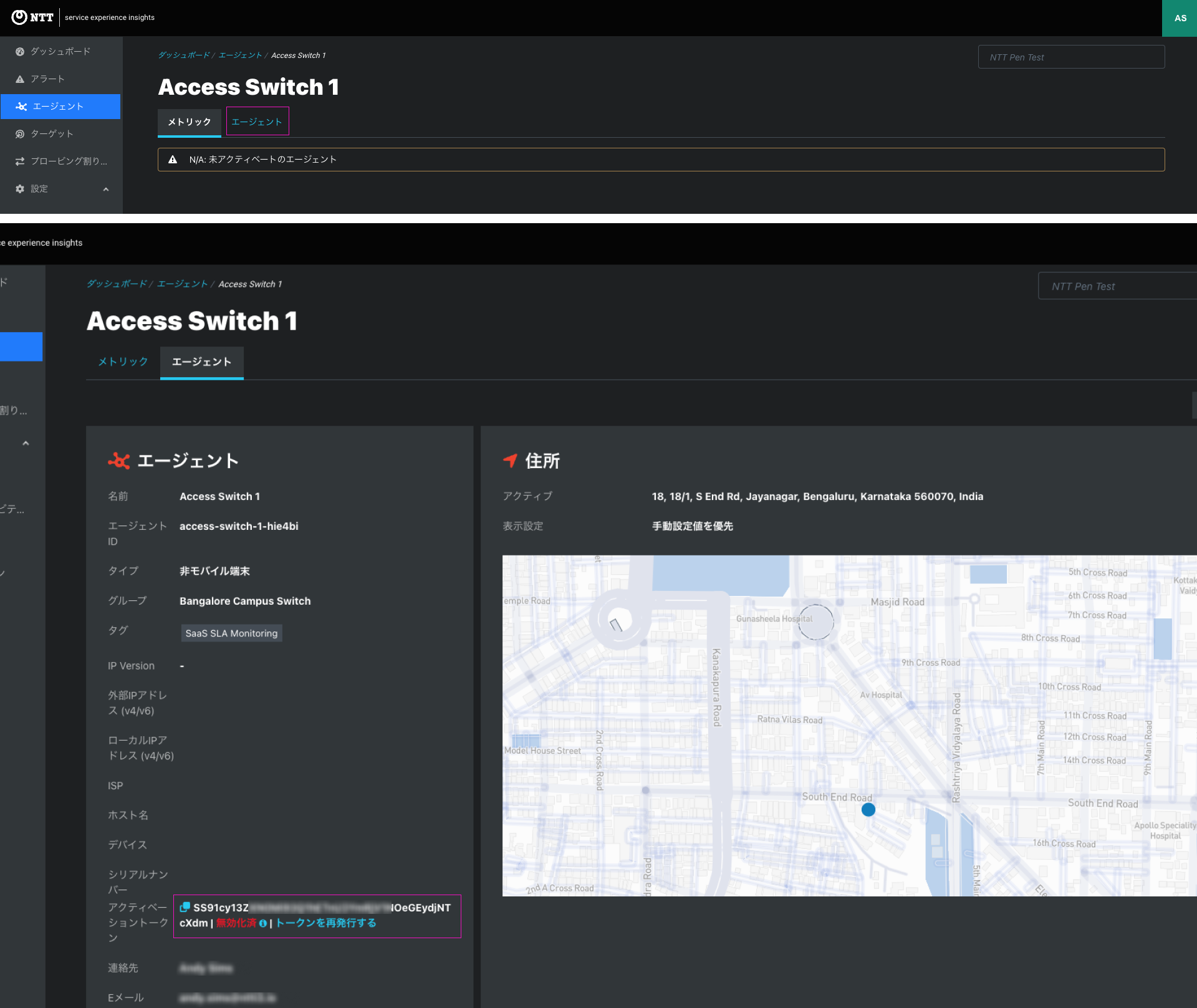Click Access Switch 1 name value in card
Viewport: 1197px width, 1008px height.
coord(219,497)
